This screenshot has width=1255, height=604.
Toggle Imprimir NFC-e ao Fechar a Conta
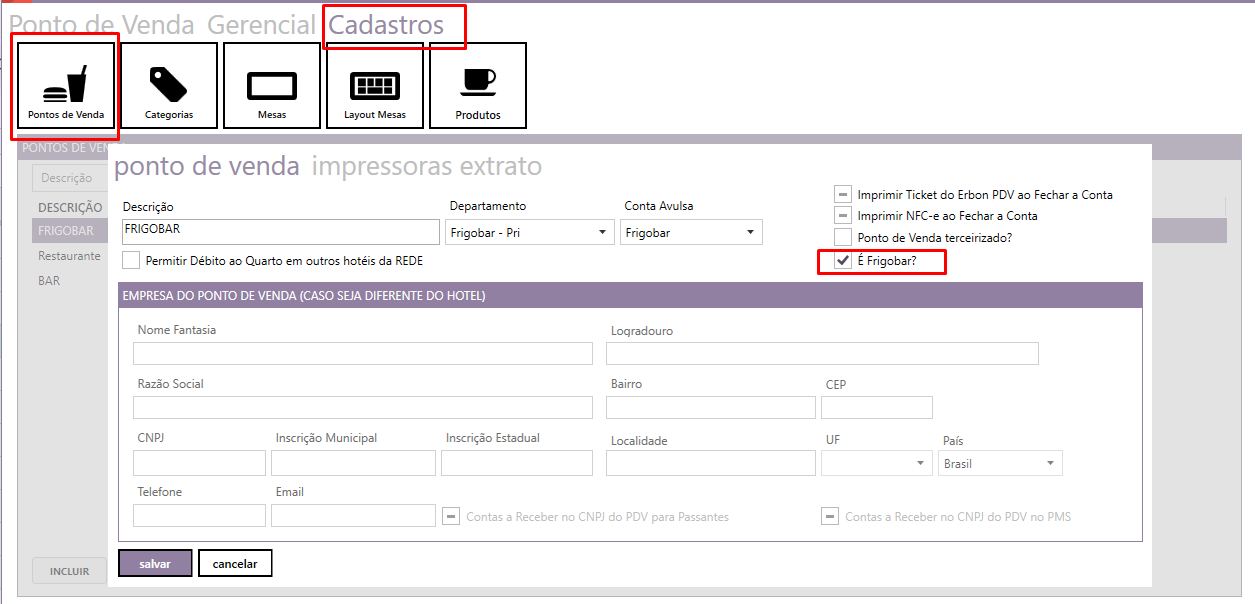[x=843, y=216]
